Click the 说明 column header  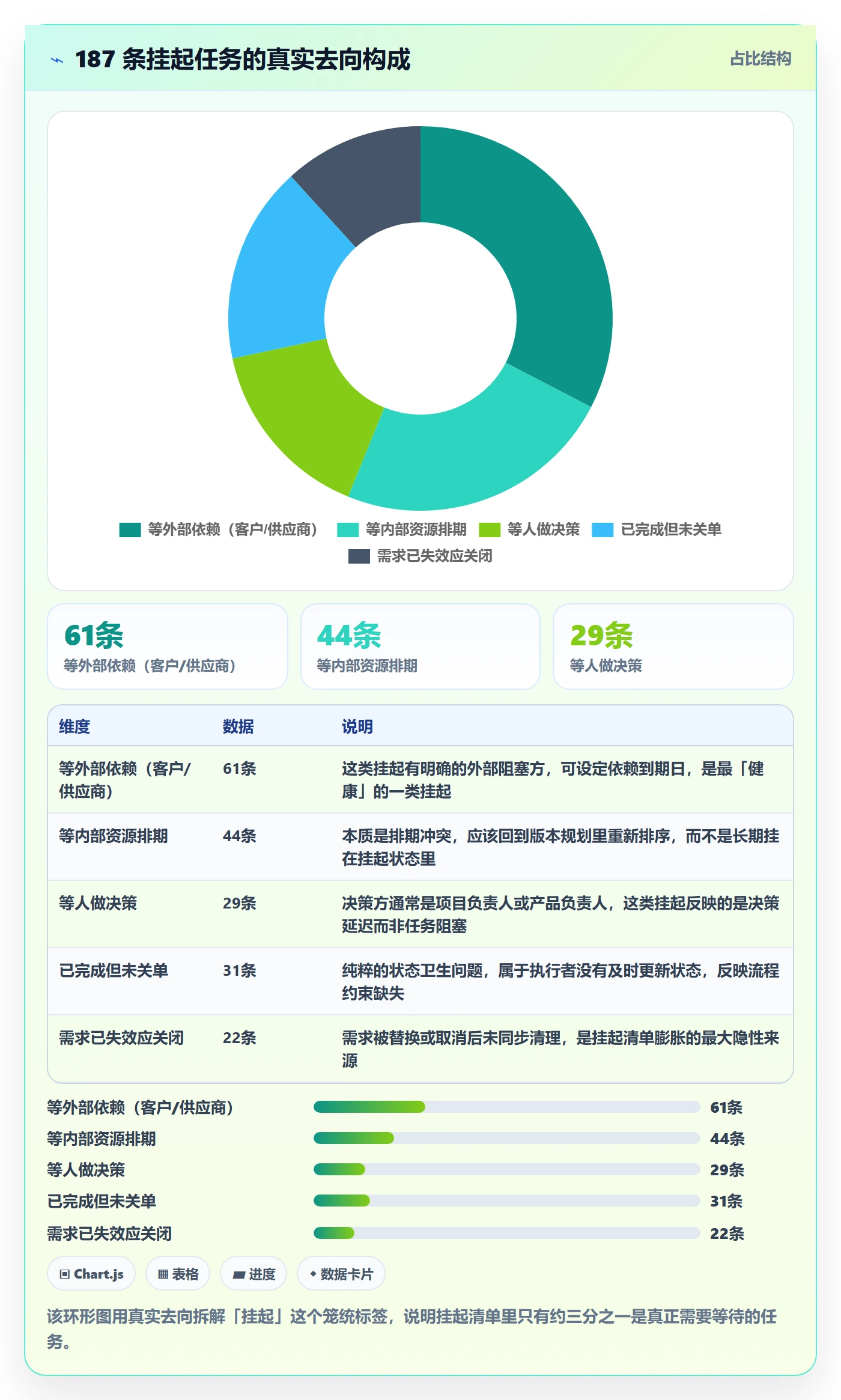pos(357,727)
